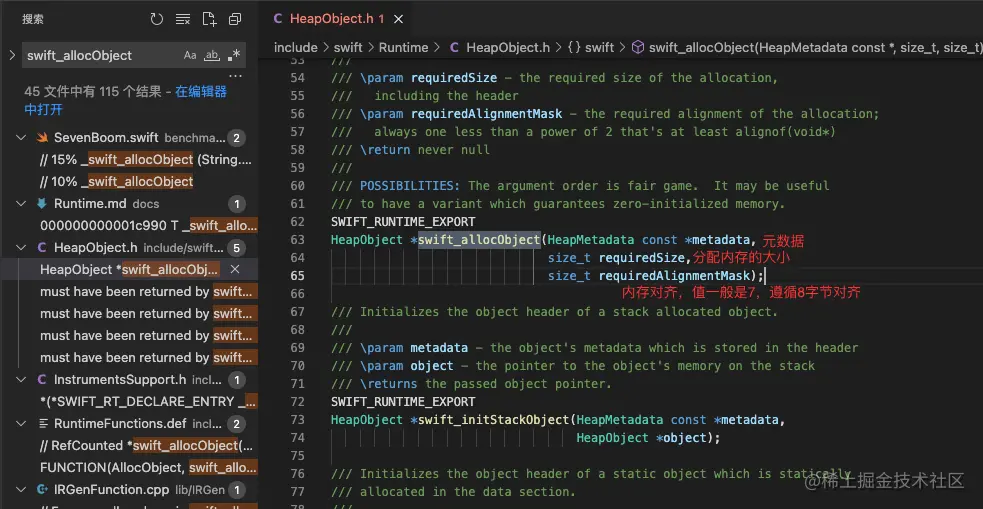Select the 000000000001c990 T result
983x509 pixels.
point(149,226)
